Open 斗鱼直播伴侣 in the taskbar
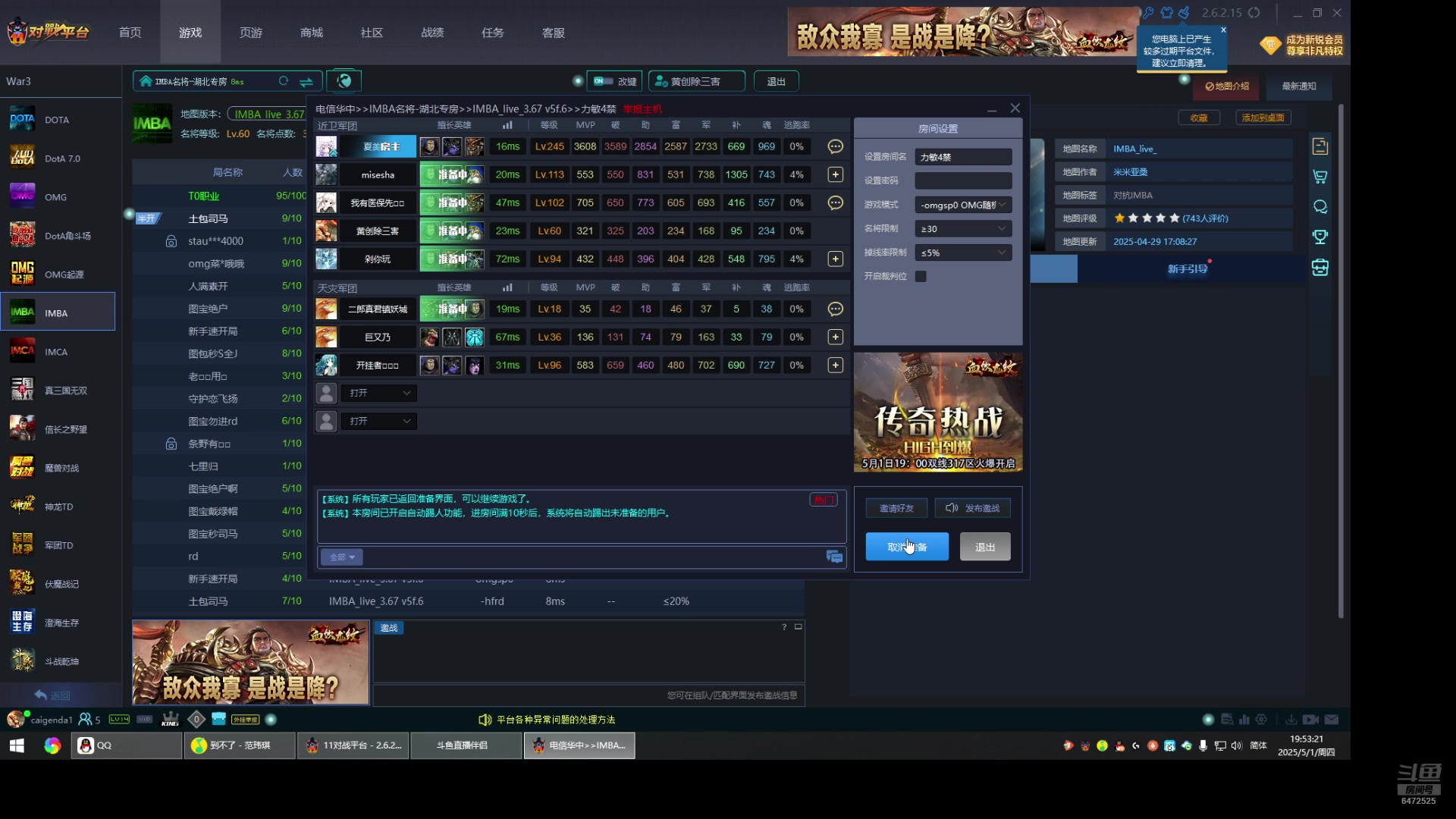 click(466, 745)
